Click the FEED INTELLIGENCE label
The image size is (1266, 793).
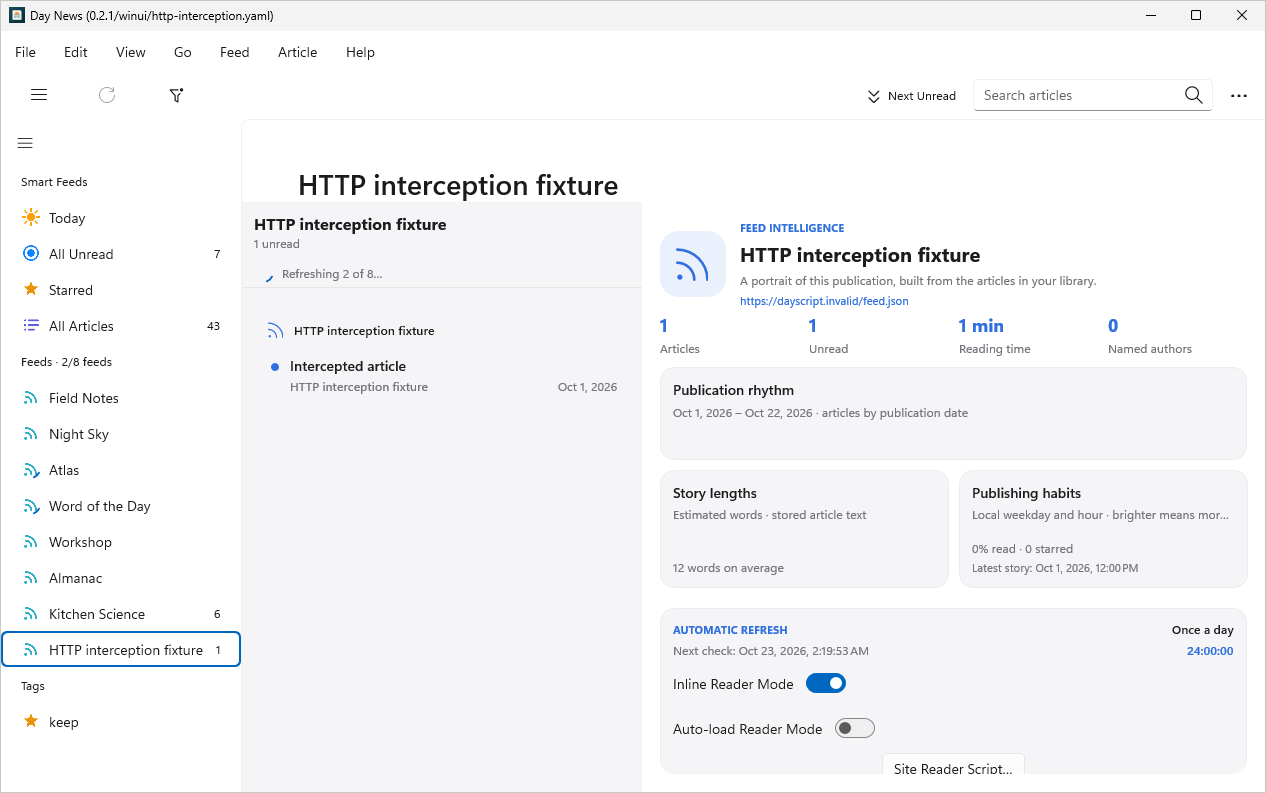pyautogui.click(x=792, y=228)
